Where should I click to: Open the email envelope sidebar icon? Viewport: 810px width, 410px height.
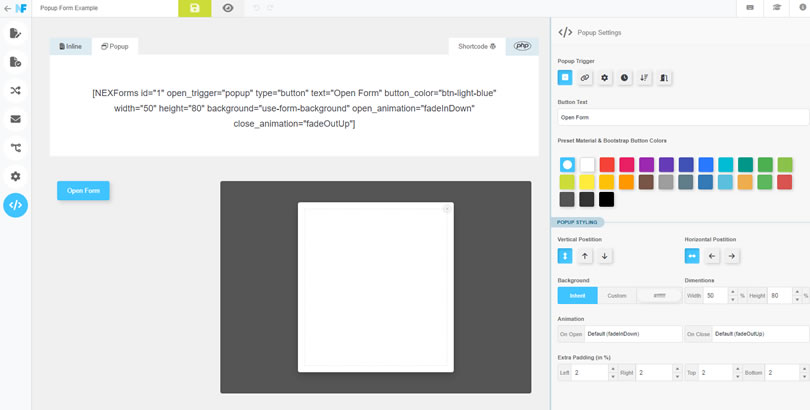click(x=15, y=119)
